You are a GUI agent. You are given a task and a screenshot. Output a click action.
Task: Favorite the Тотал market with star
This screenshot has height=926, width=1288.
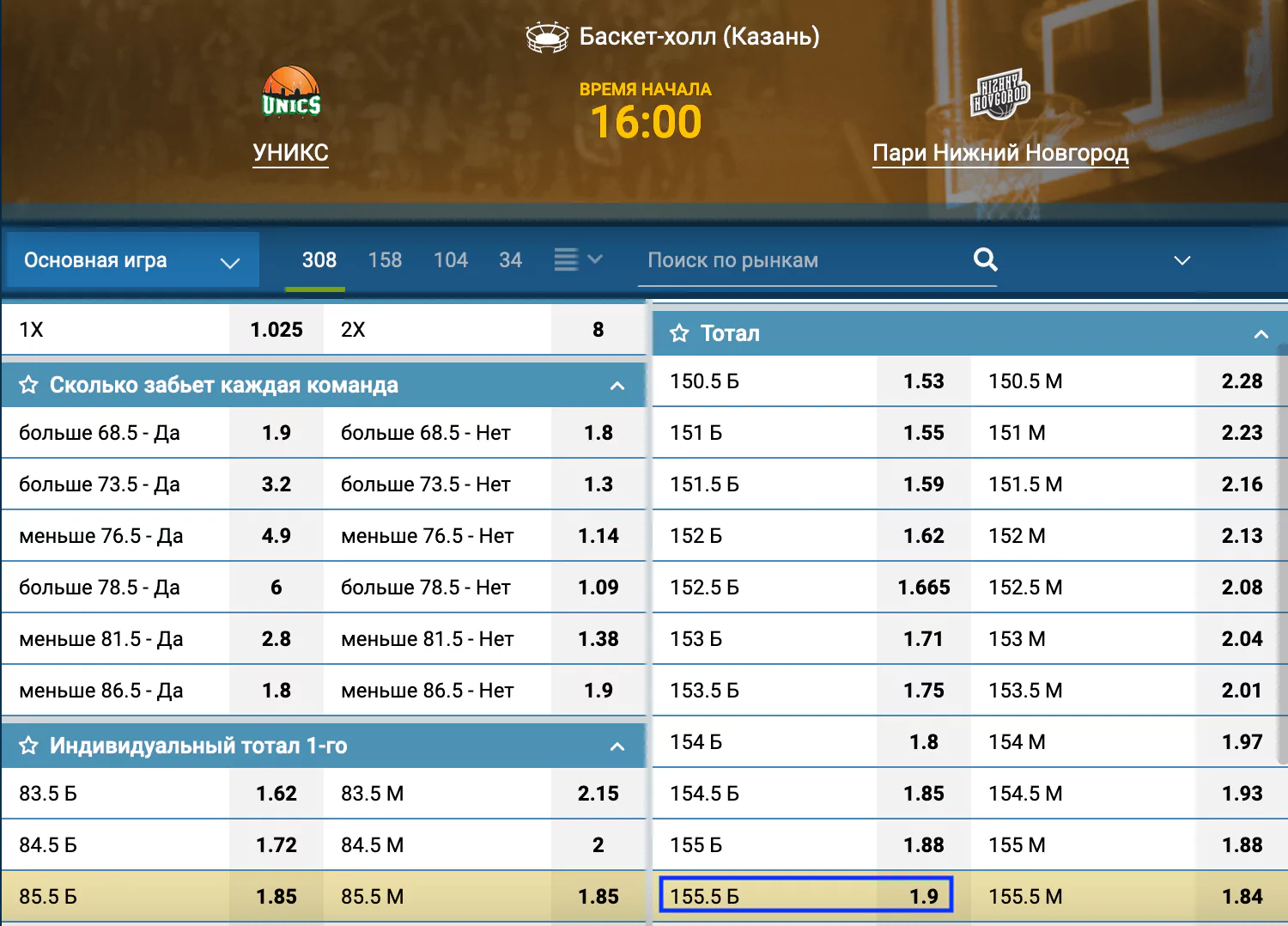click(679, 333)
